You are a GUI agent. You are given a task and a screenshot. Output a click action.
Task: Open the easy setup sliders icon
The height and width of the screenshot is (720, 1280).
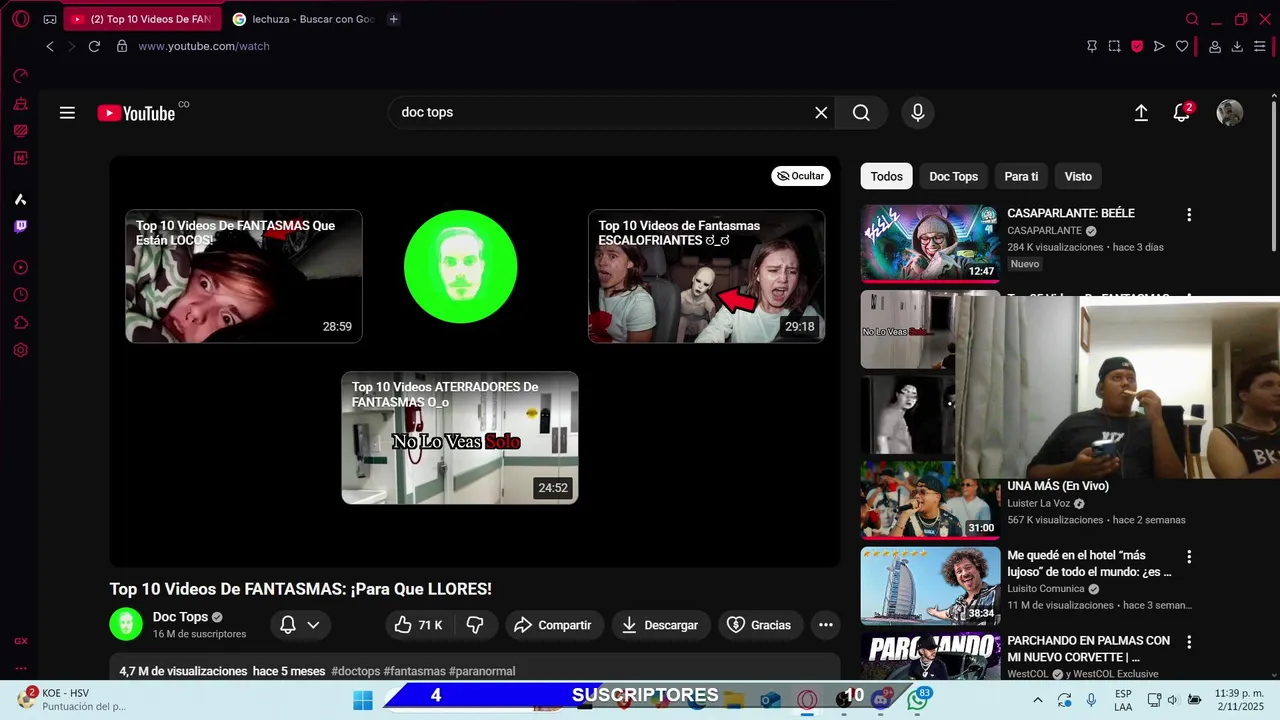tap(1260, 46)
